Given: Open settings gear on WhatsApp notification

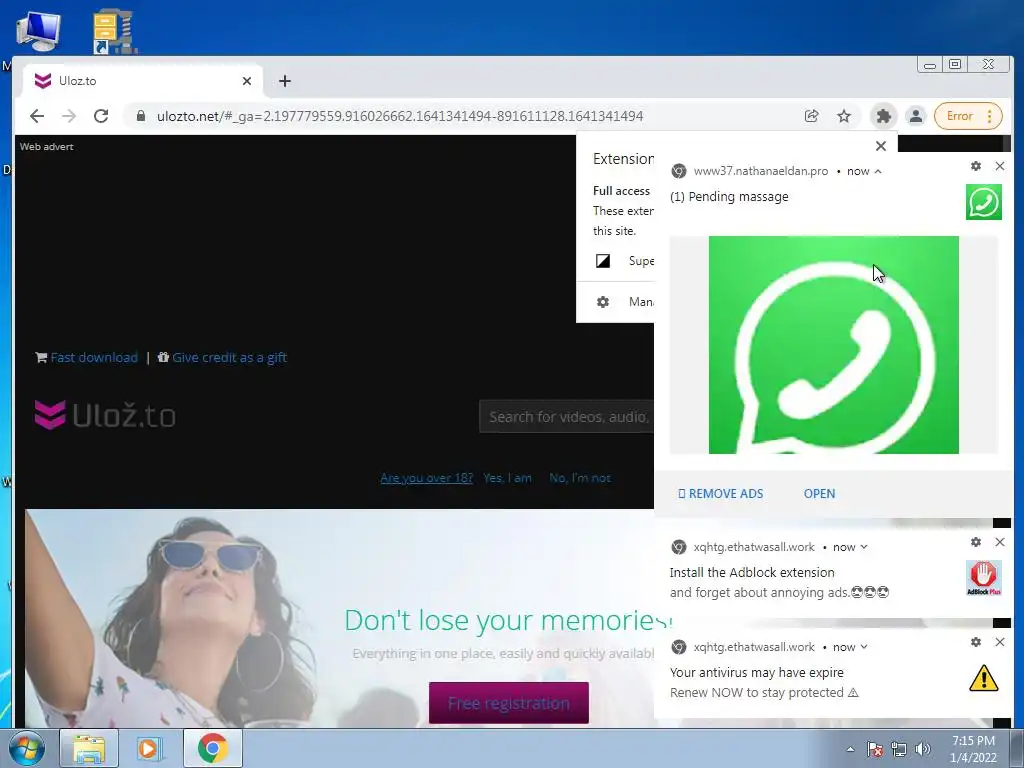Looking at the screenshot, I should (x=976, y=166).
